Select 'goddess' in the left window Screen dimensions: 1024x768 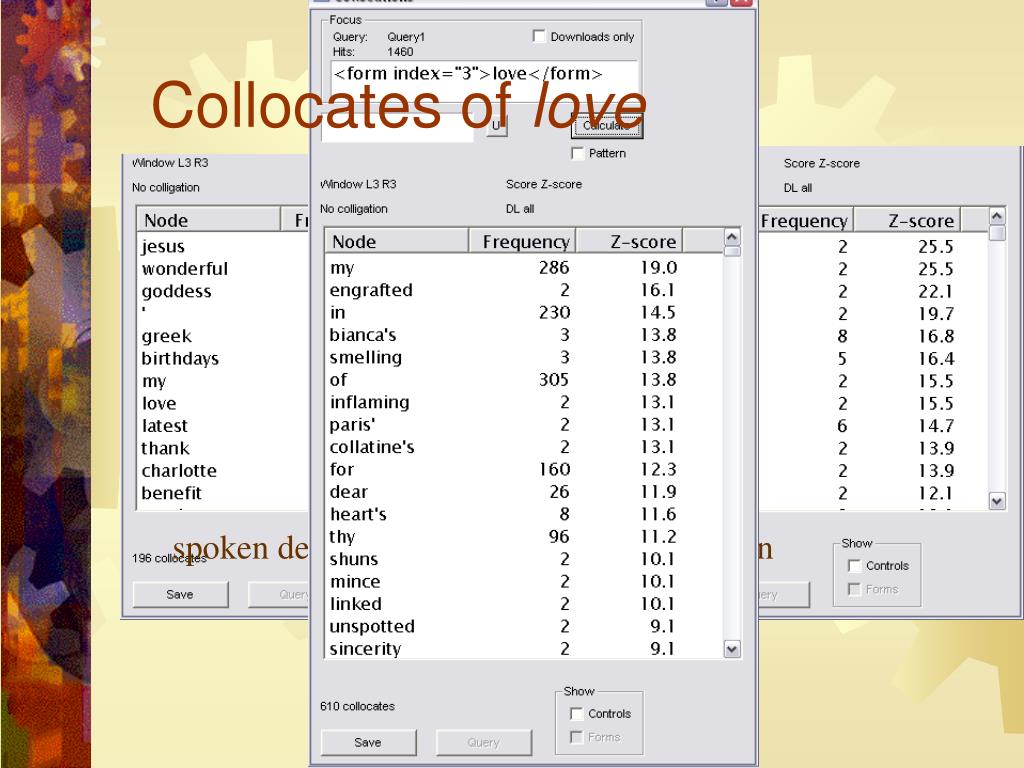[x=176, y=291]
